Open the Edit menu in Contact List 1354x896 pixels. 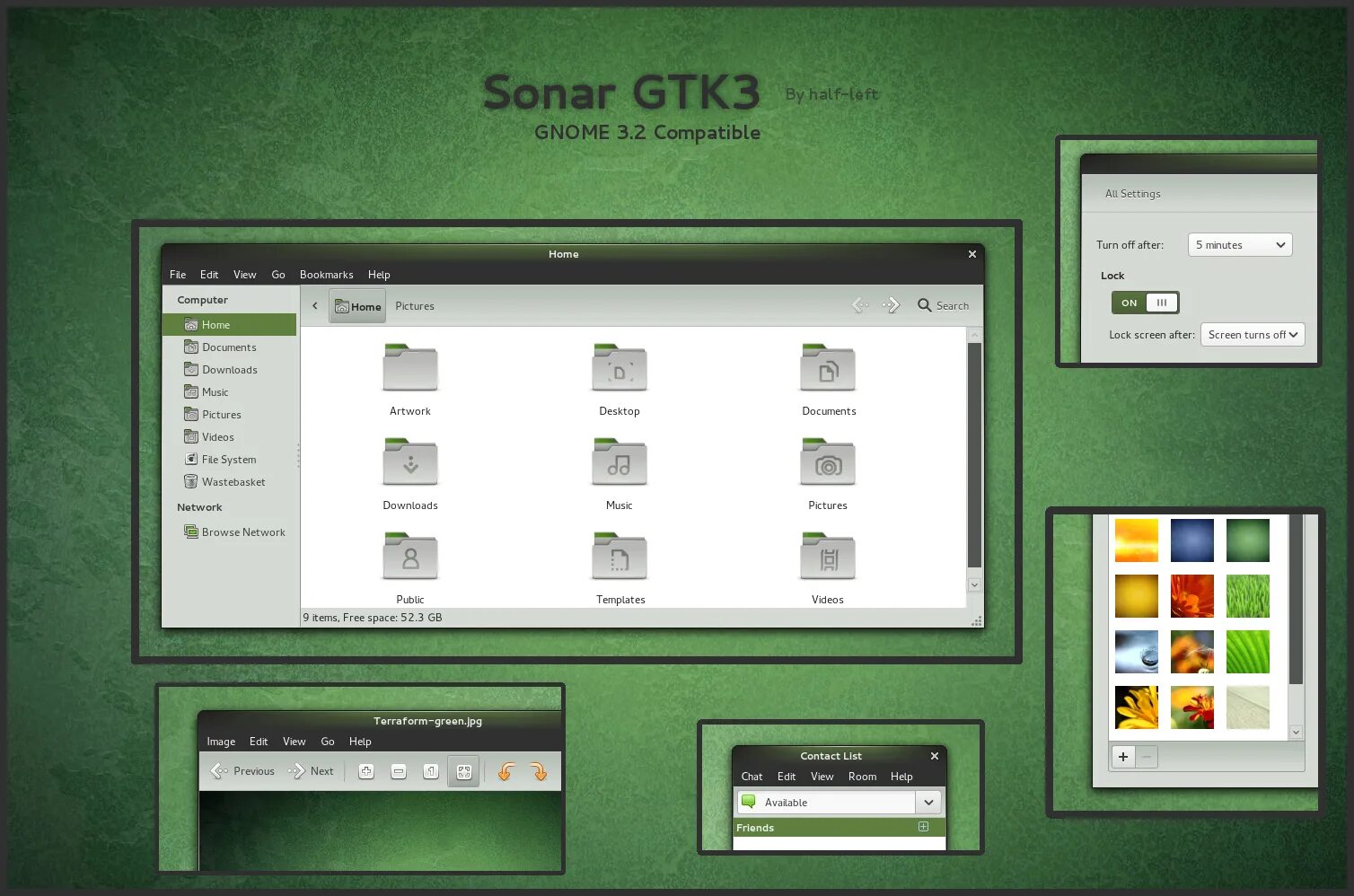tap(787, 777)
